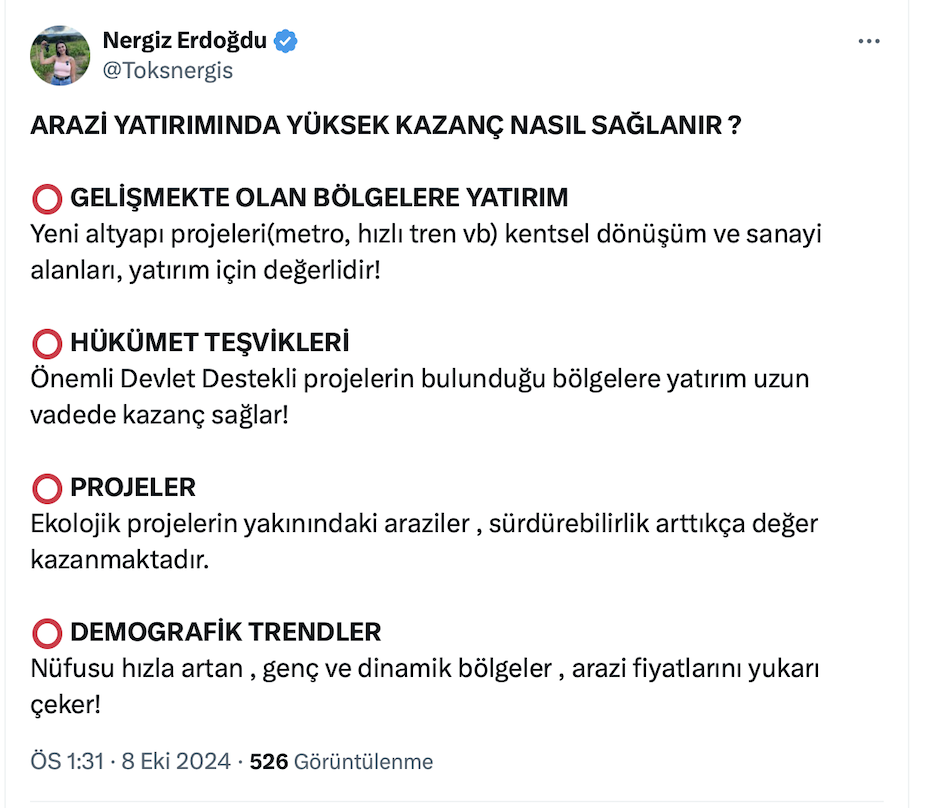This screenshot has height=808, width=942.
Task: Click the blue verified badge
Action: 286,42
